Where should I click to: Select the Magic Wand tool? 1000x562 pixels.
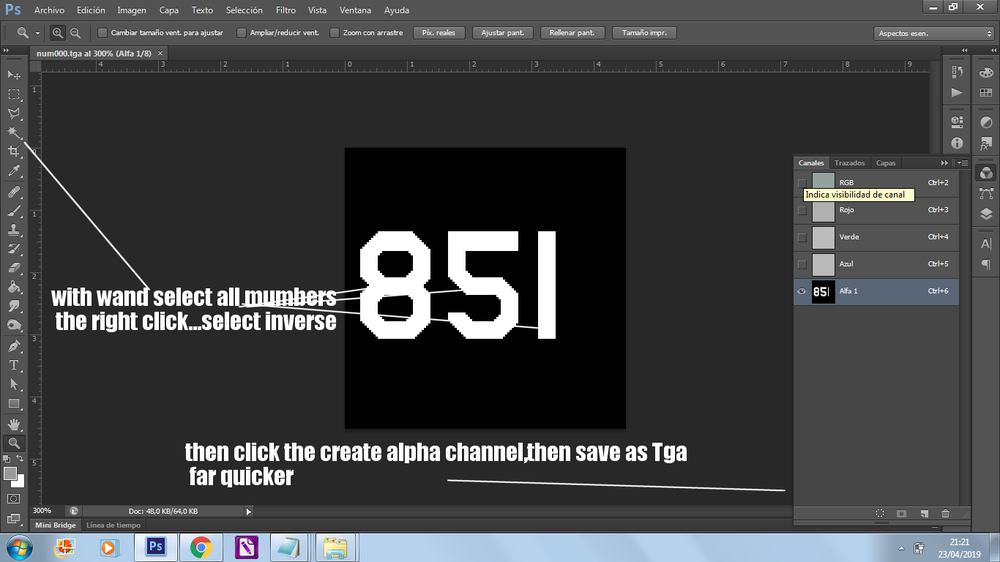[13, 132]
